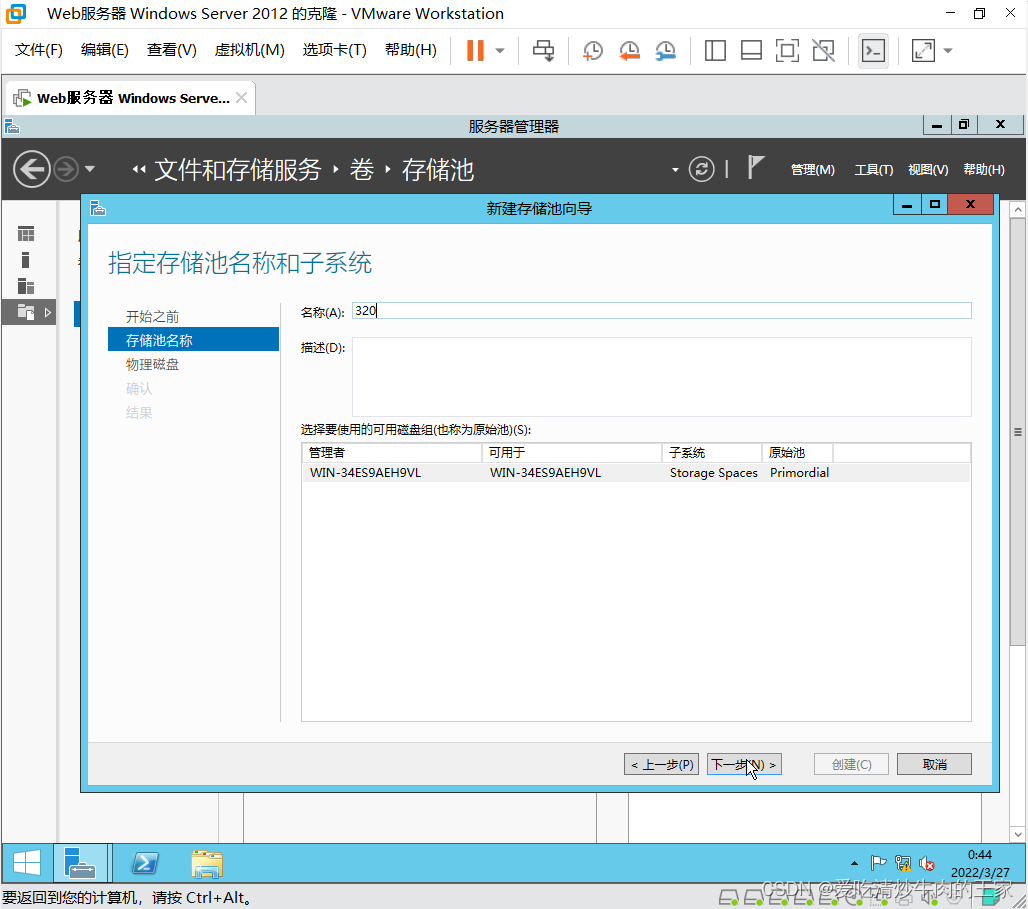The image size is (1028, 909).
Task: Click 上一步(P) button
Action: click(662, 765)
